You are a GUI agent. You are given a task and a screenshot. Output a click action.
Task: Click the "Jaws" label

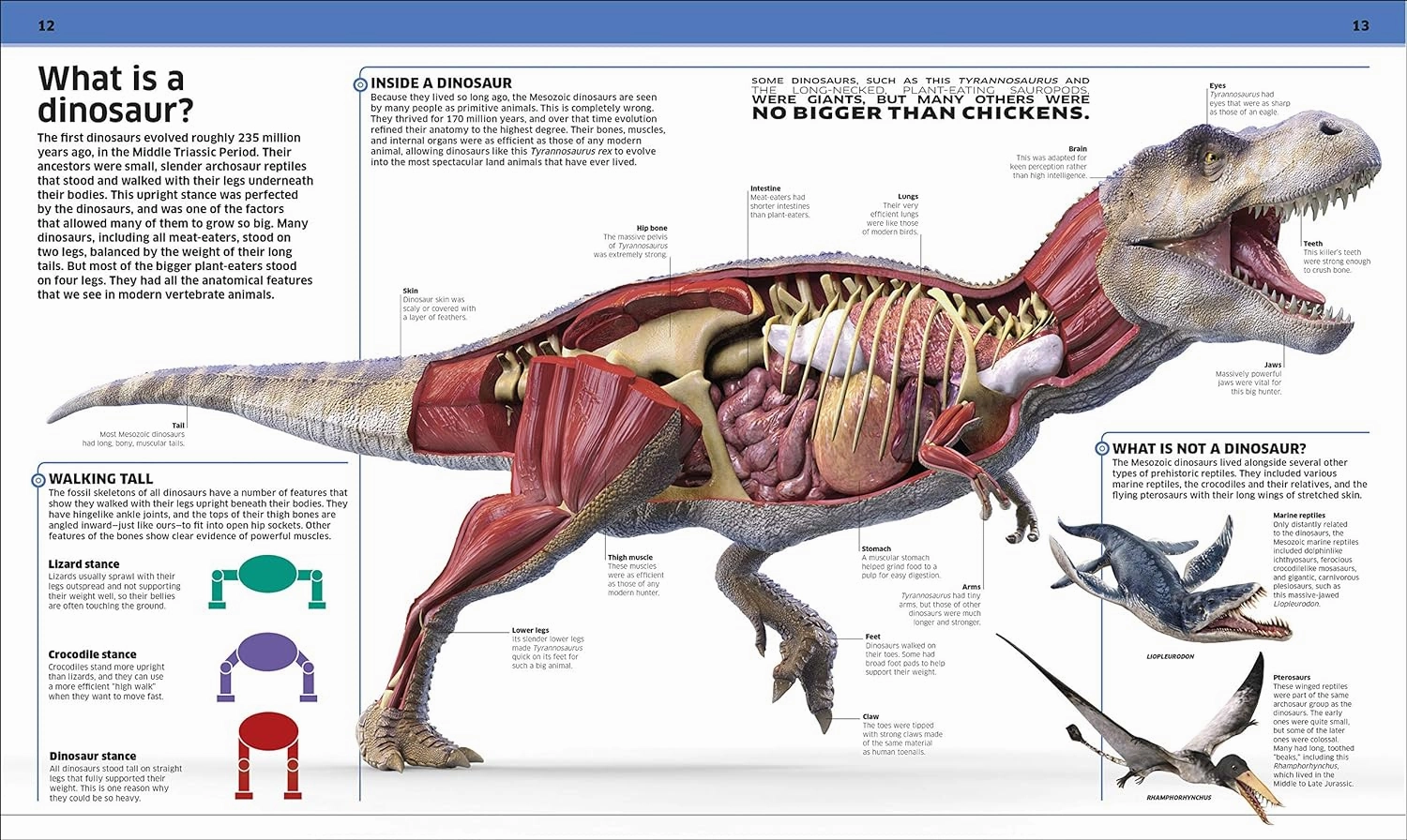(x=1272, y=365)
